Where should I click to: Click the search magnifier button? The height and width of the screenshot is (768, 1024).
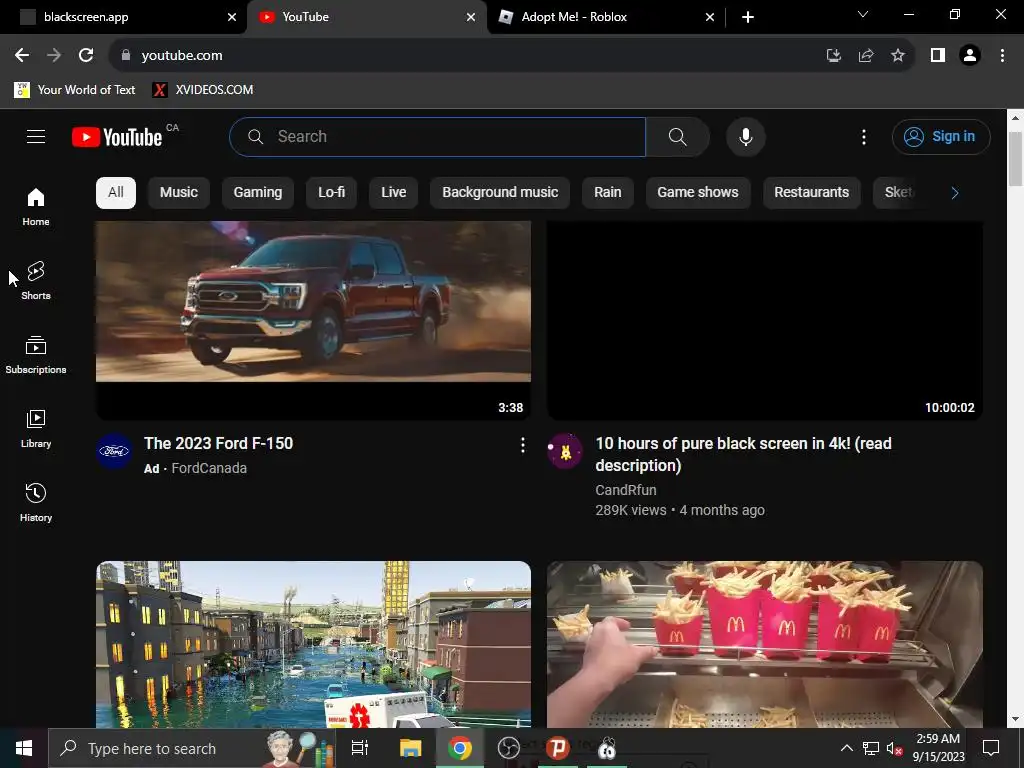pos(677,136)
